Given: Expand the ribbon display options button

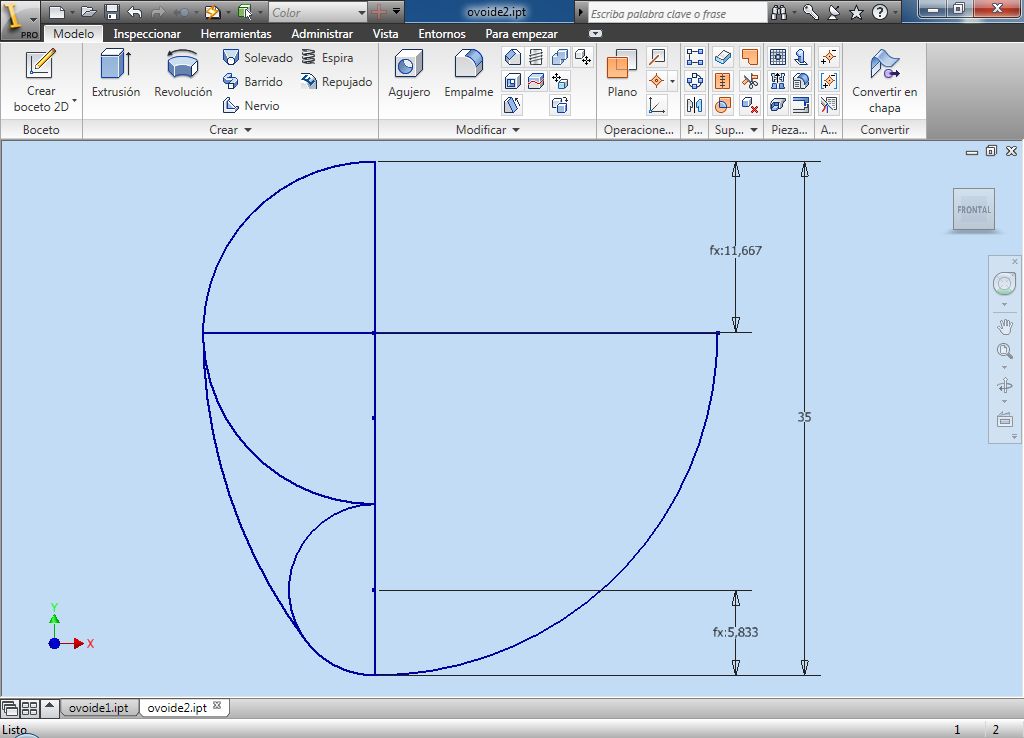Looking at the screenshot, I should tap(596, 33).
